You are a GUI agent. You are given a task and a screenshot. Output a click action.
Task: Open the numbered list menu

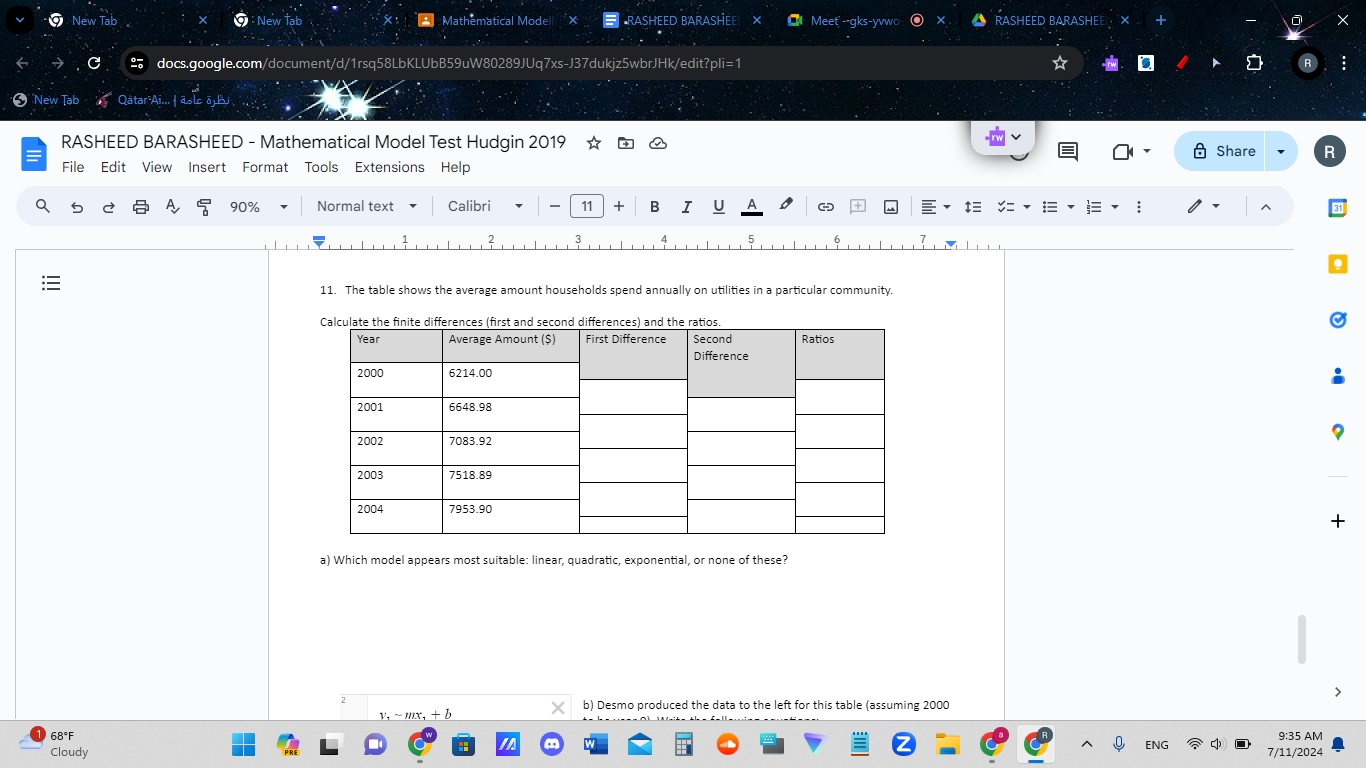point(1100,206)
